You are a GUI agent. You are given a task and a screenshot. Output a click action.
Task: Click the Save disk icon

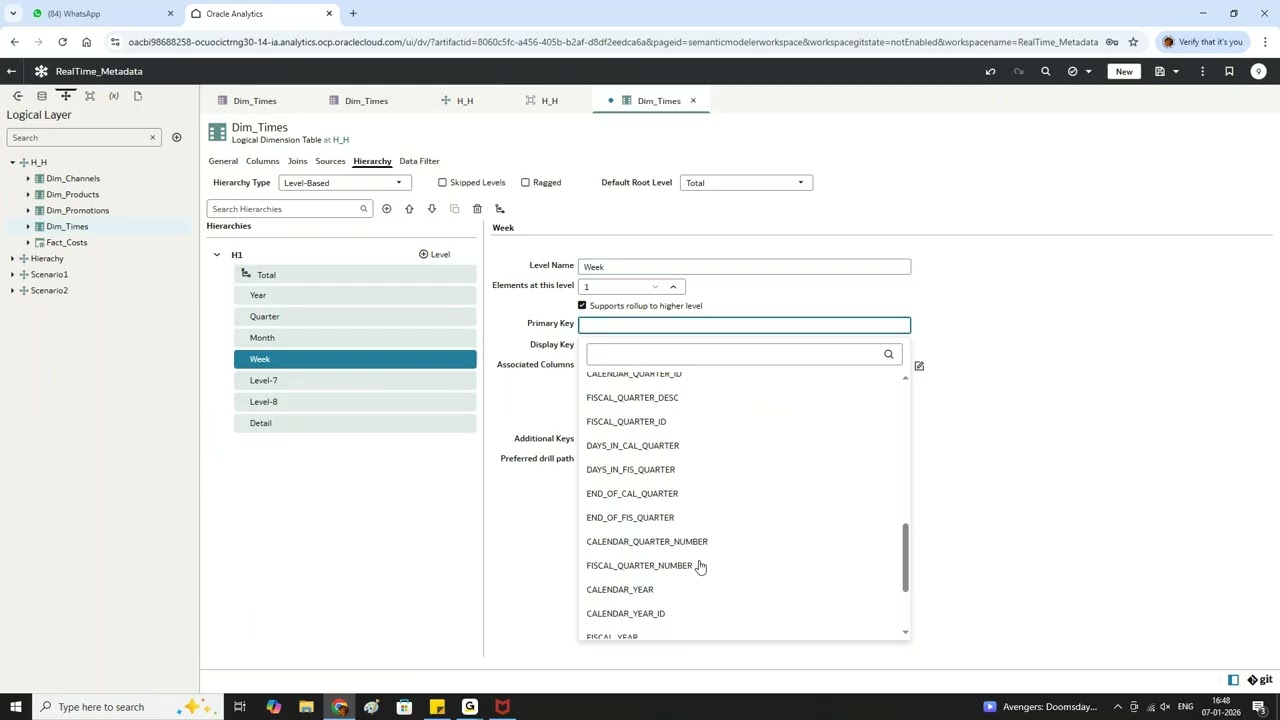[x=1160, y=71]
